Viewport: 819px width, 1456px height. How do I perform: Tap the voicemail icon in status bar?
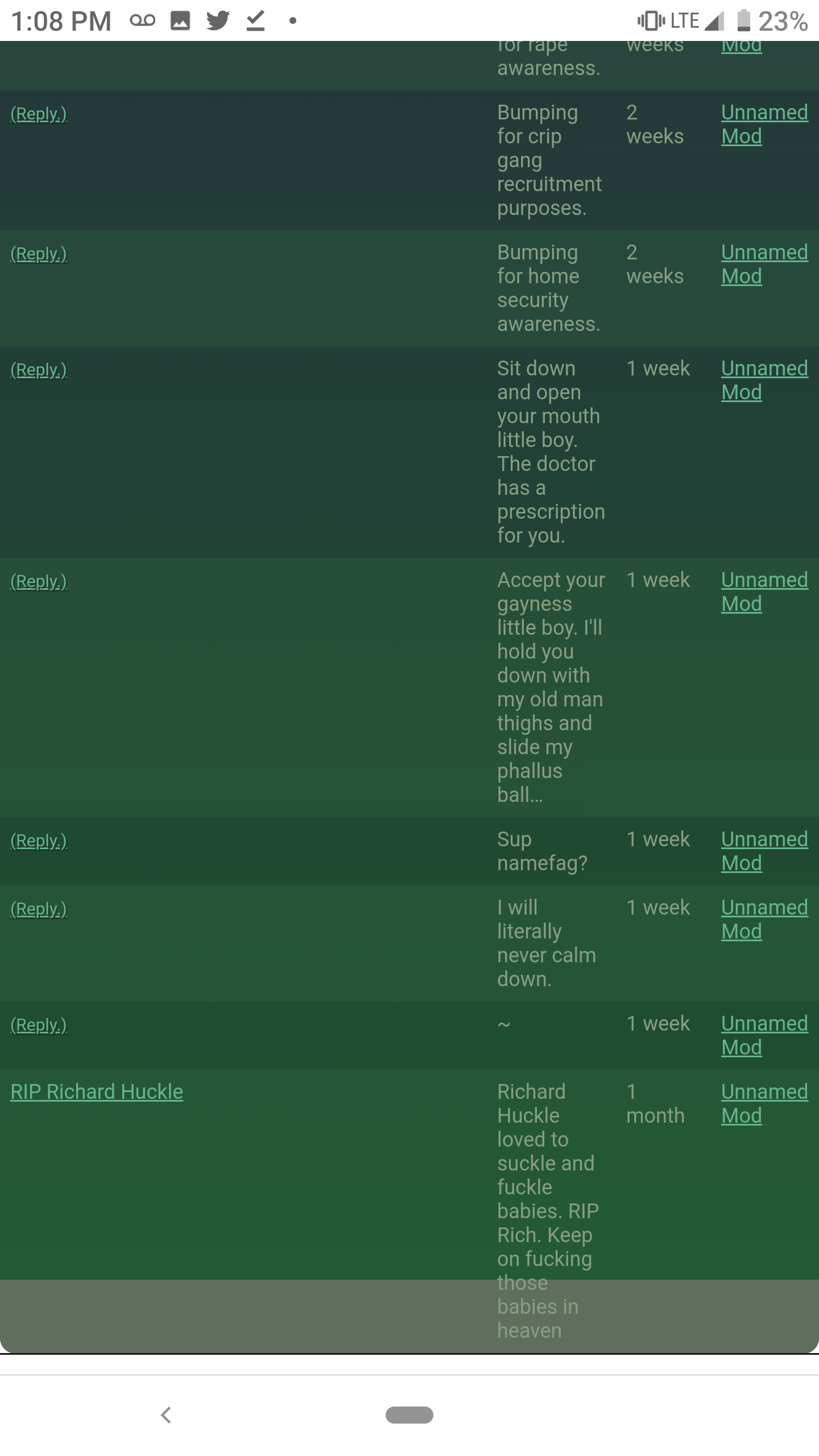pyautogui.click(x=142, y=21)
